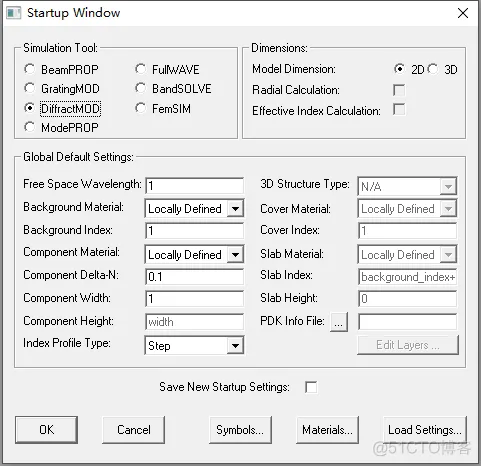Confirm settings with the OK button
The image size is (481, 466).
click(46, 430)
